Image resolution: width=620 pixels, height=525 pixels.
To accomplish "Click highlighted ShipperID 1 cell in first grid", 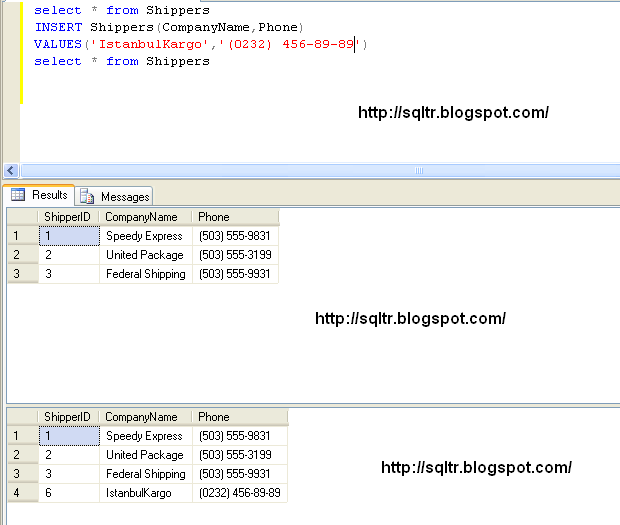I will (69, 236).
